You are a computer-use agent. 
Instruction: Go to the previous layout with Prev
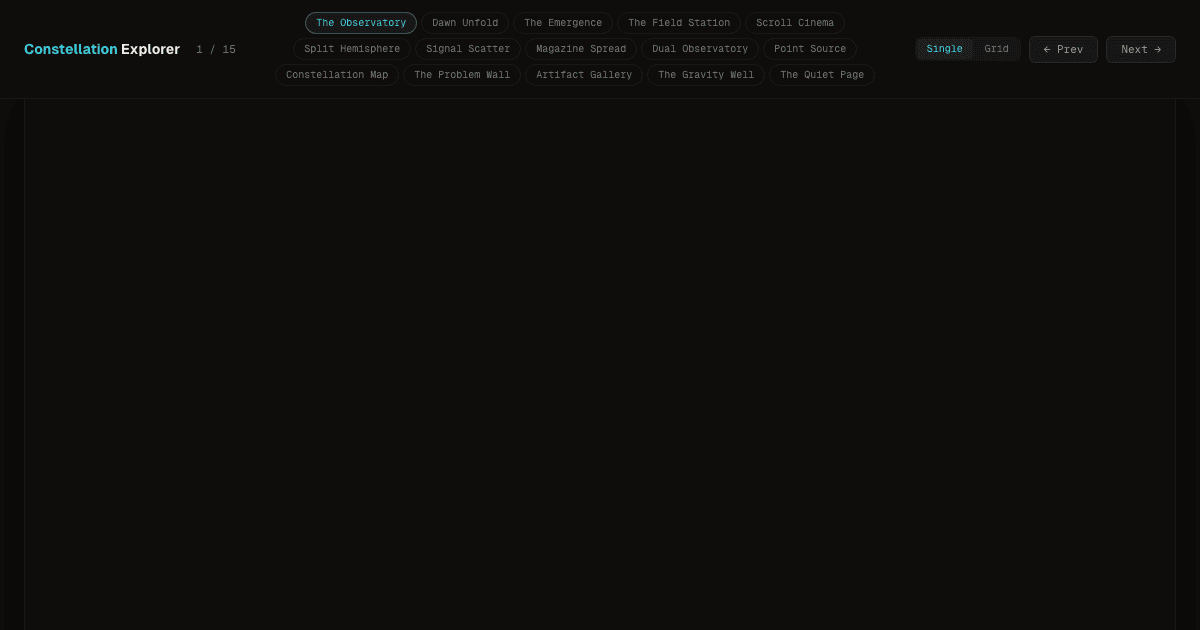click(1063, 49)
